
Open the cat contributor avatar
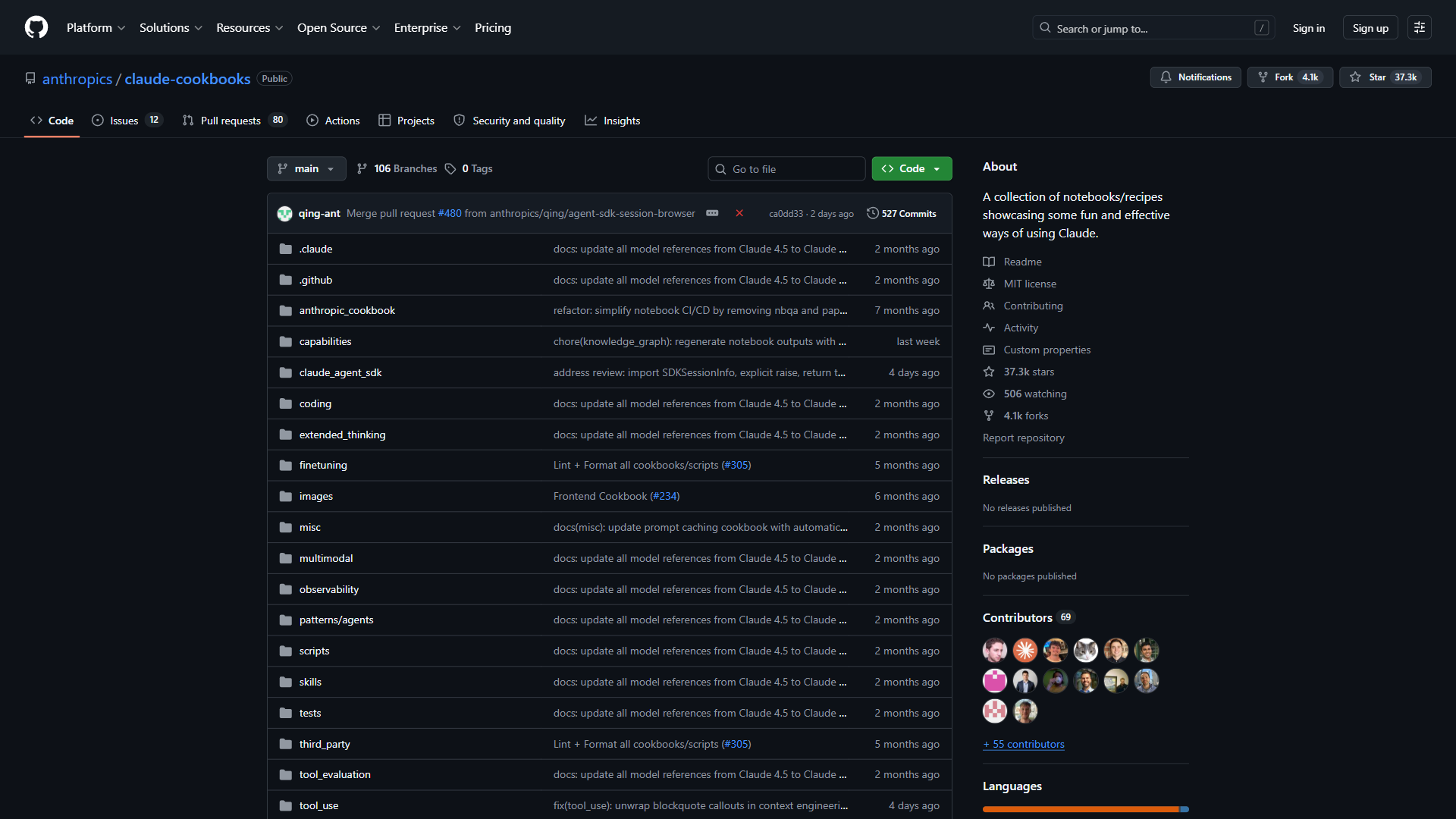coord(1086,650)
